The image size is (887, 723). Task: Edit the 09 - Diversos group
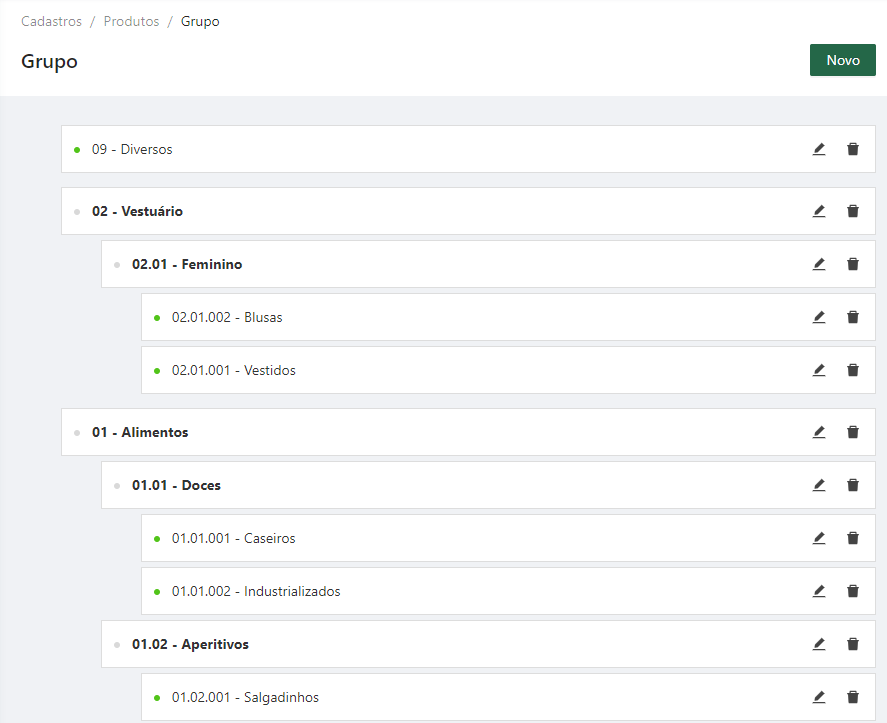coord(819,149)
